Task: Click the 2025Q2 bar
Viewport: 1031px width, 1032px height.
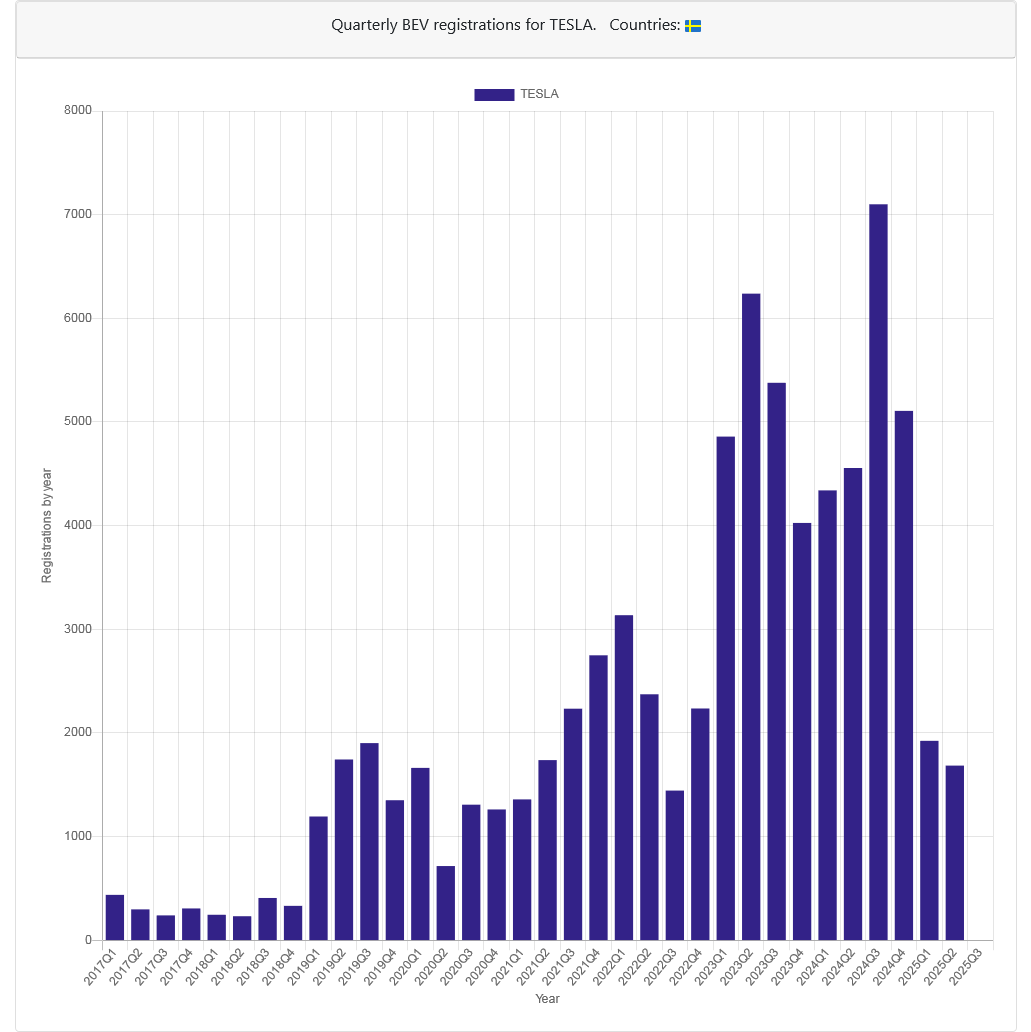Action: click(x=955, y=853)
